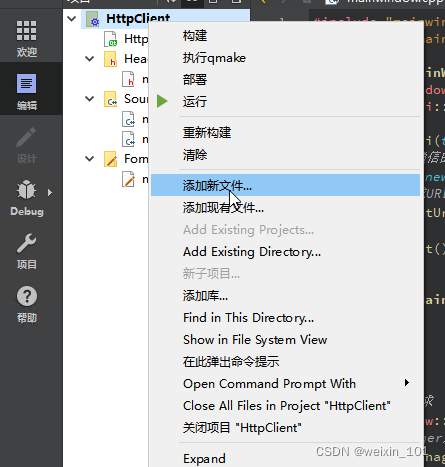Collapse the Headers folder

pos(89,59)
